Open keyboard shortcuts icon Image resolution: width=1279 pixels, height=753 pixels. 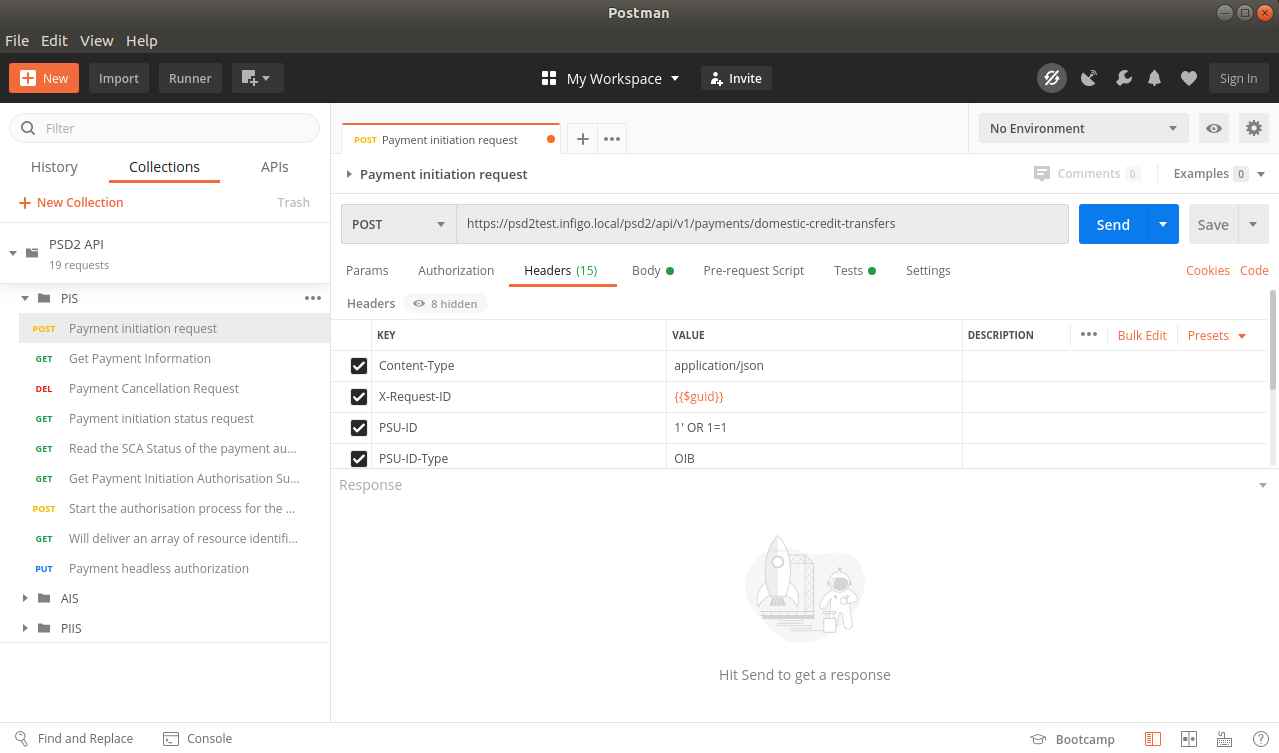pos(1224,739)
